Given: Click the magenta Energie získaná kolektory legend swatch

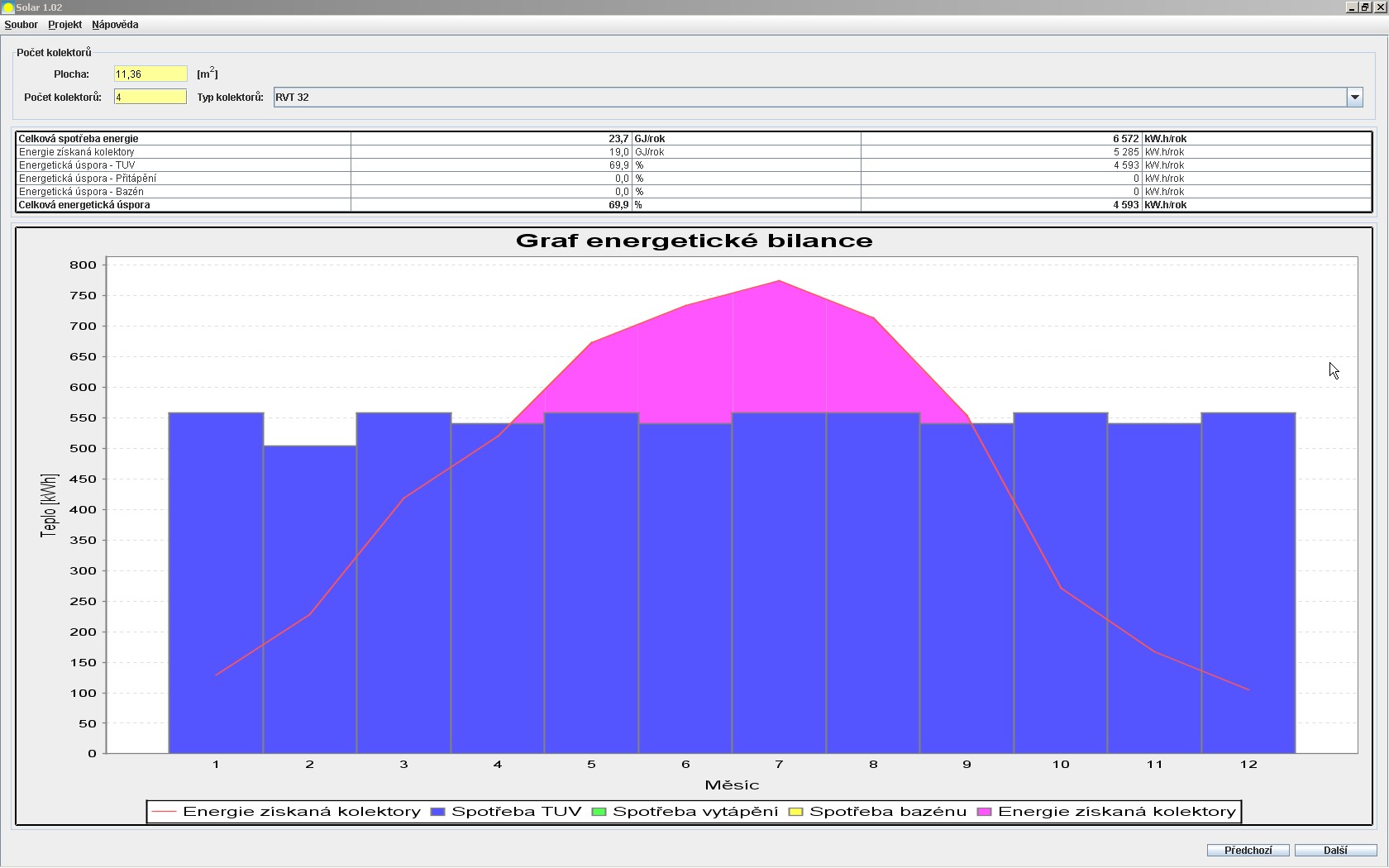Looking at the screenshot, I should [985, 812].
